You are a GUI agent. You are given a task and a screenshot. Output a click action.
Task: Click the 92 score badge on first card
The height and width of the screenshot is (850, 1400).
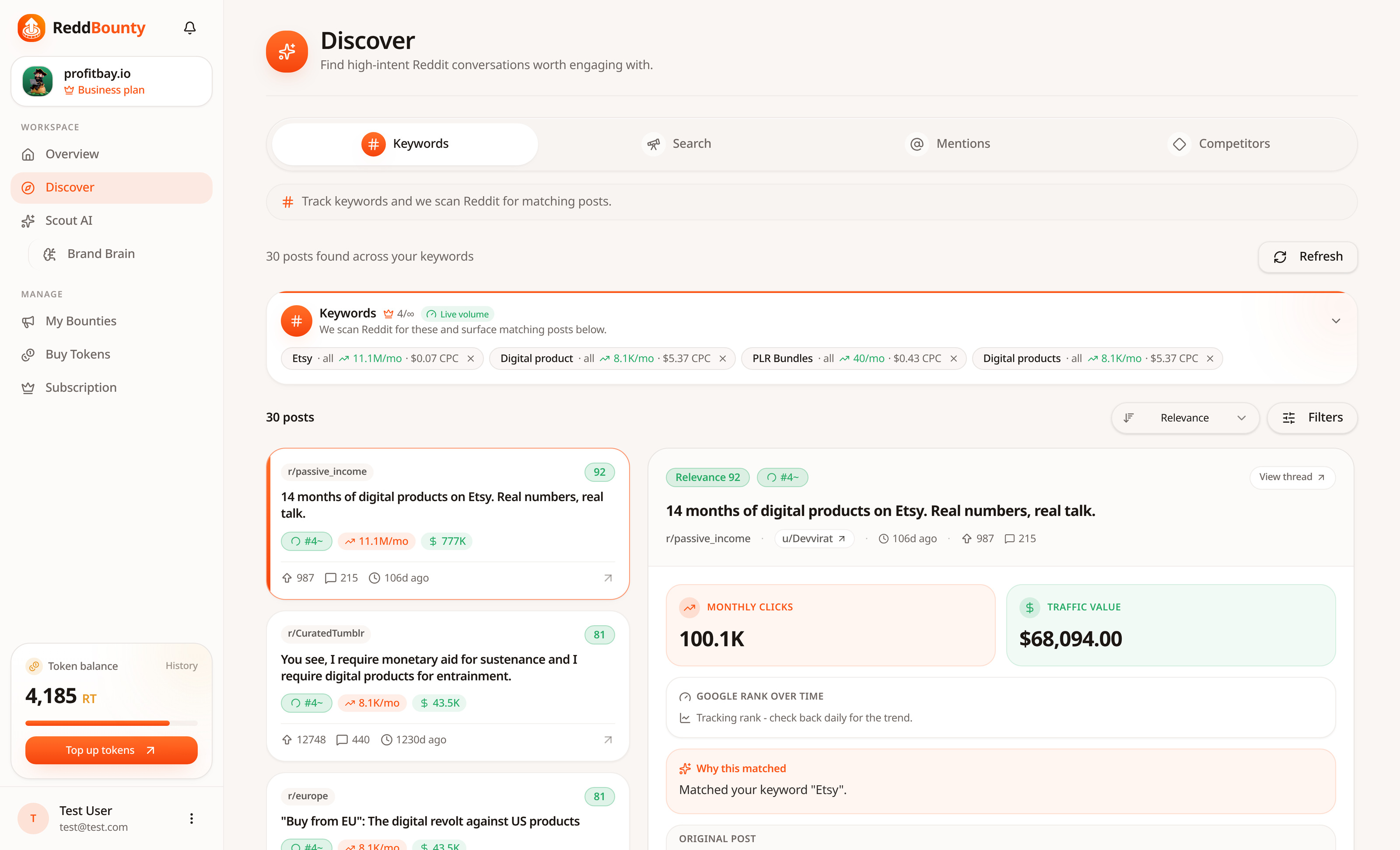(599, 472)
